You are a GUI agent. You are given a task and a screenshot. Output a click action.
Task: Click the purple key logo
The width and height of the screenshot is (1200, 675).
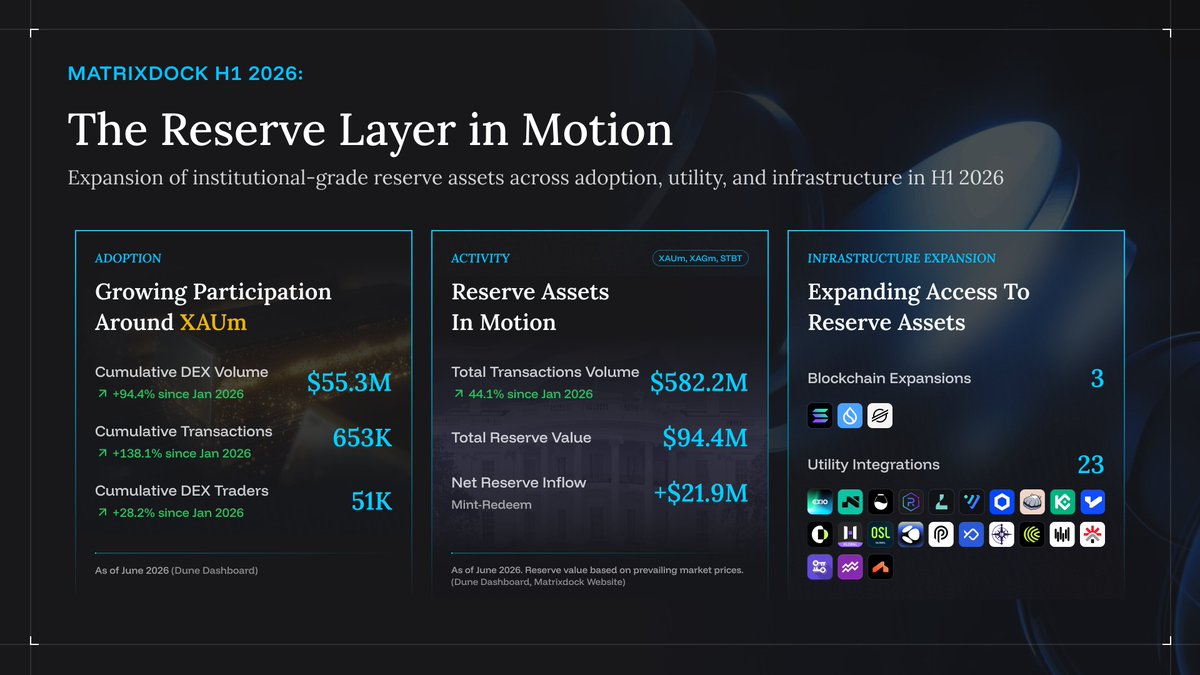(x=820, y=567)
